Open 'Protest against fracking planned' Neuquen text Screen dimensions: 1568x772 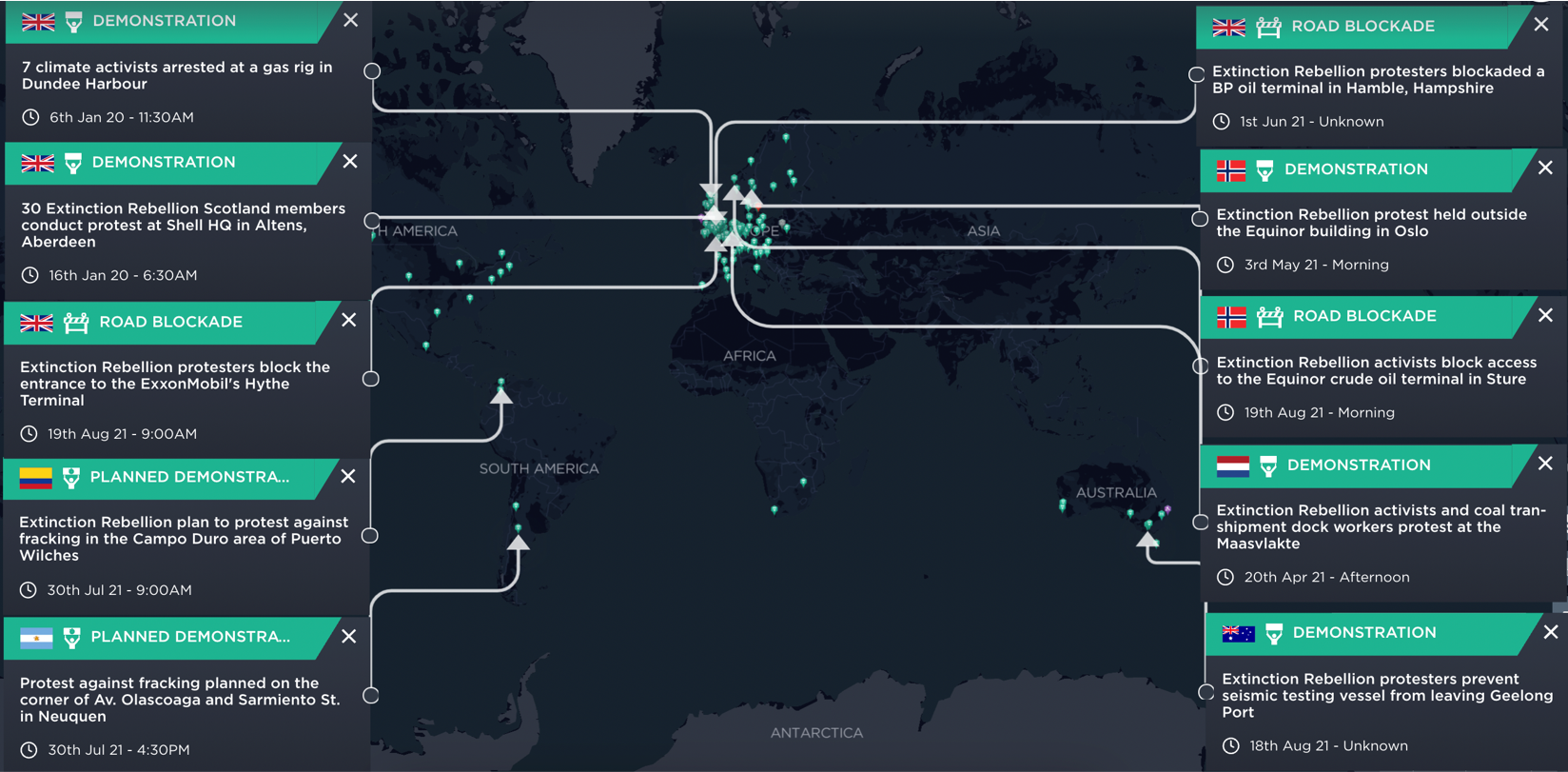pyautogui.click(x=180, y=700)
